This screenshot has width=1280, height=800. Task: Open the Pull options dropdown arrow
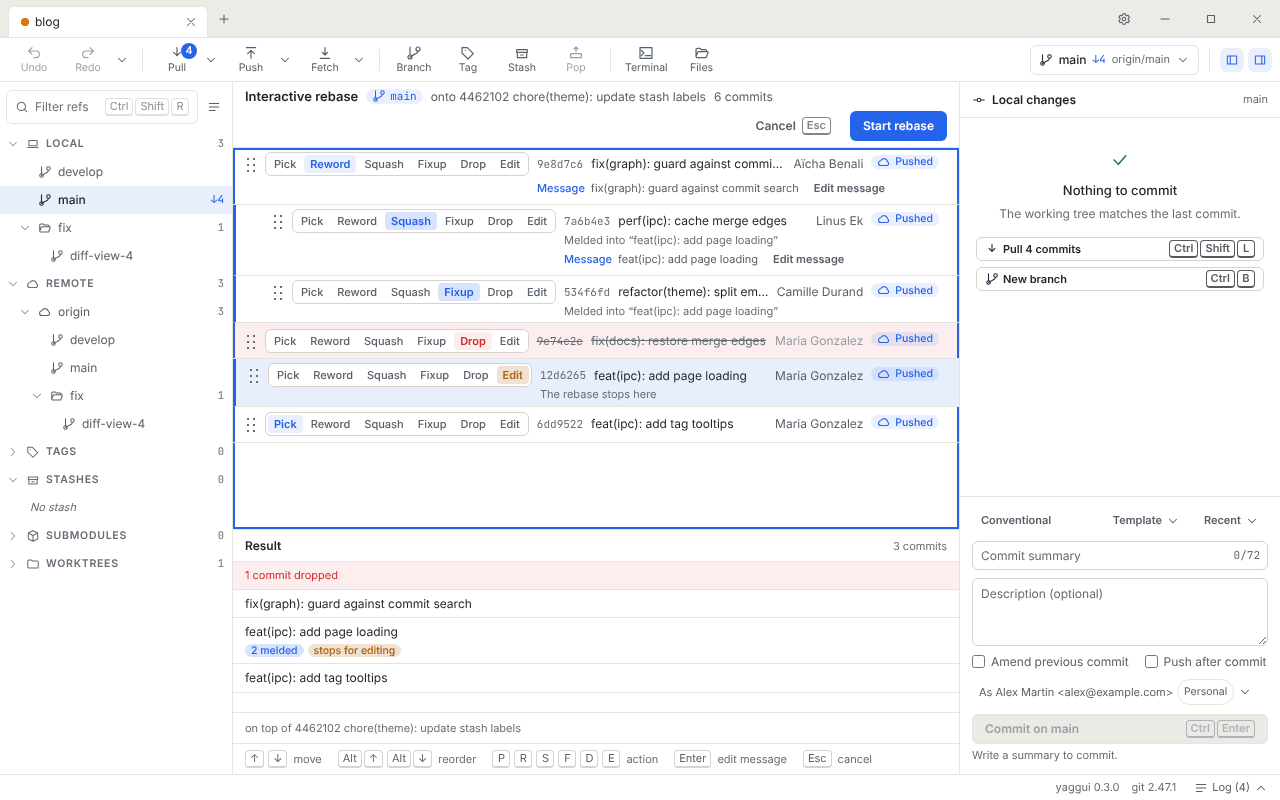click(211, 60)
